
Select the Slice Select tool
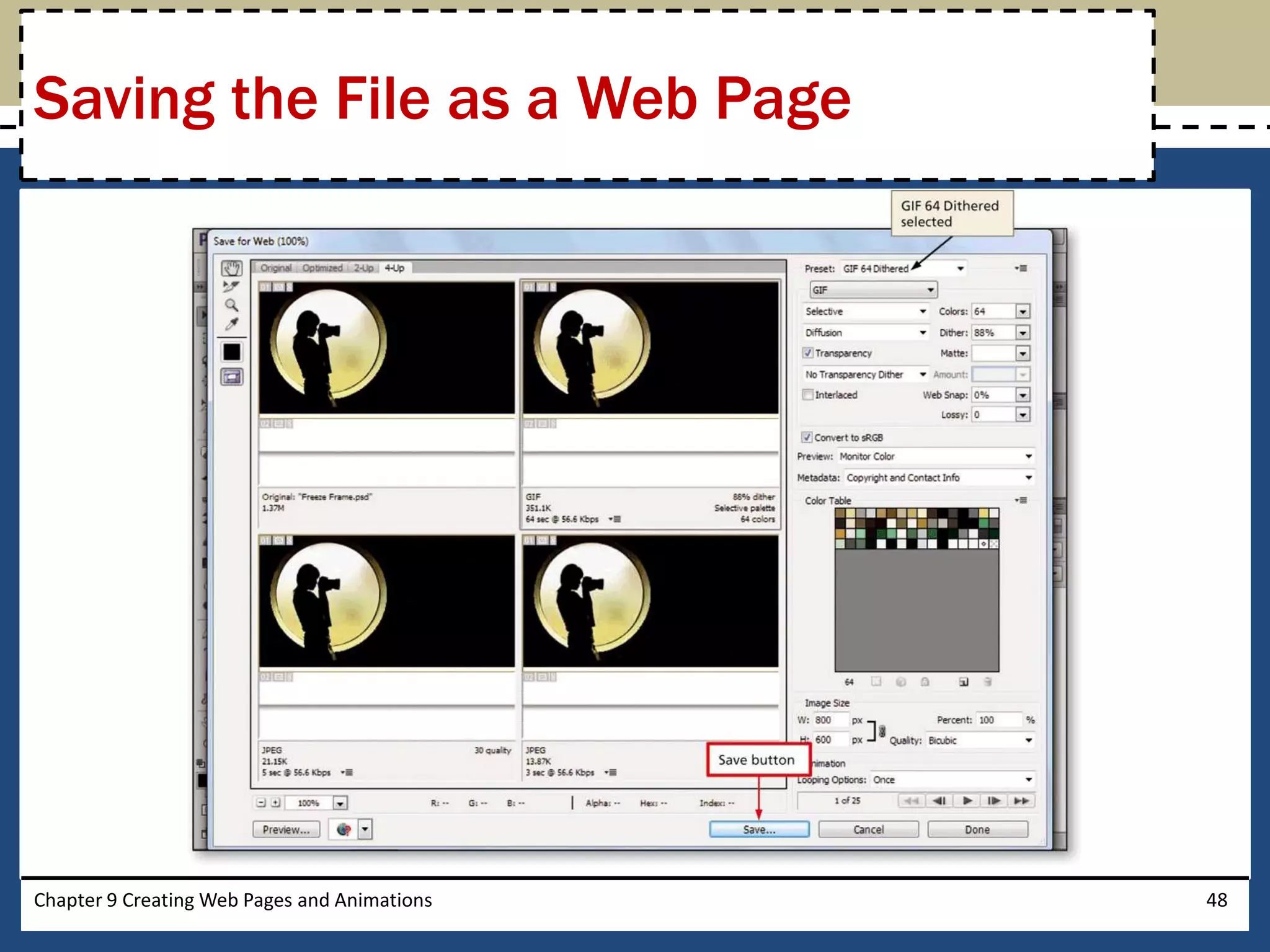(231, 286)
